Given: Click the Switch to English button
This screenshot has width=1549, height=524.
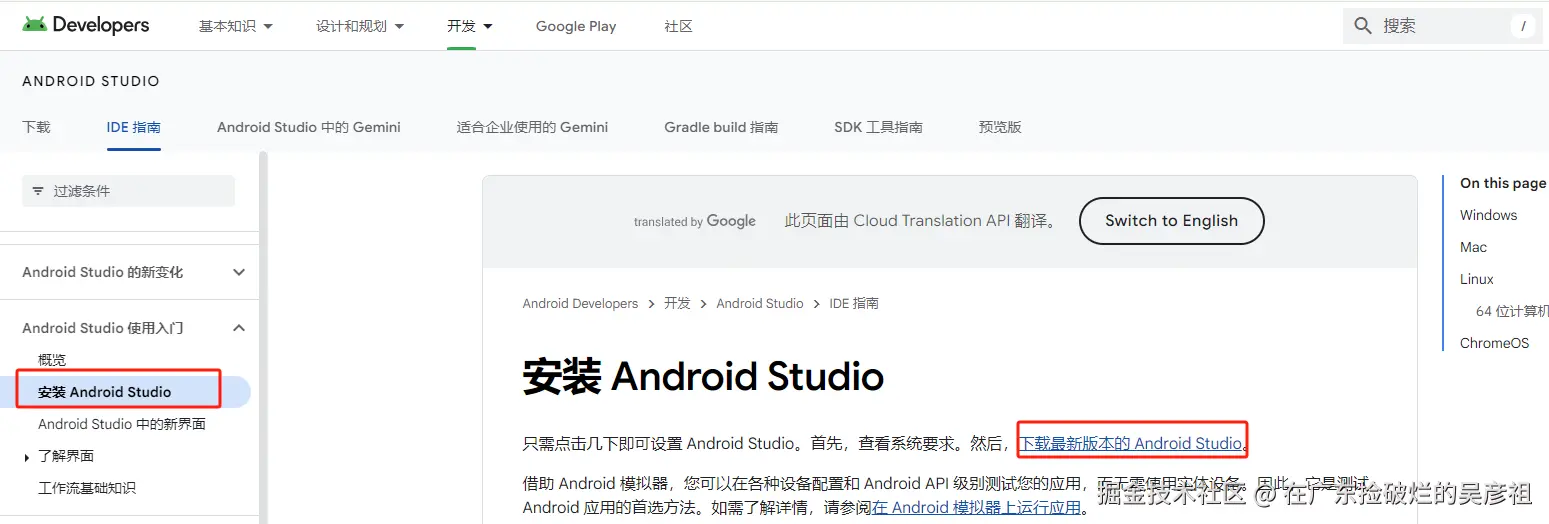Looking at the screenshot, I should point(1172,221).
